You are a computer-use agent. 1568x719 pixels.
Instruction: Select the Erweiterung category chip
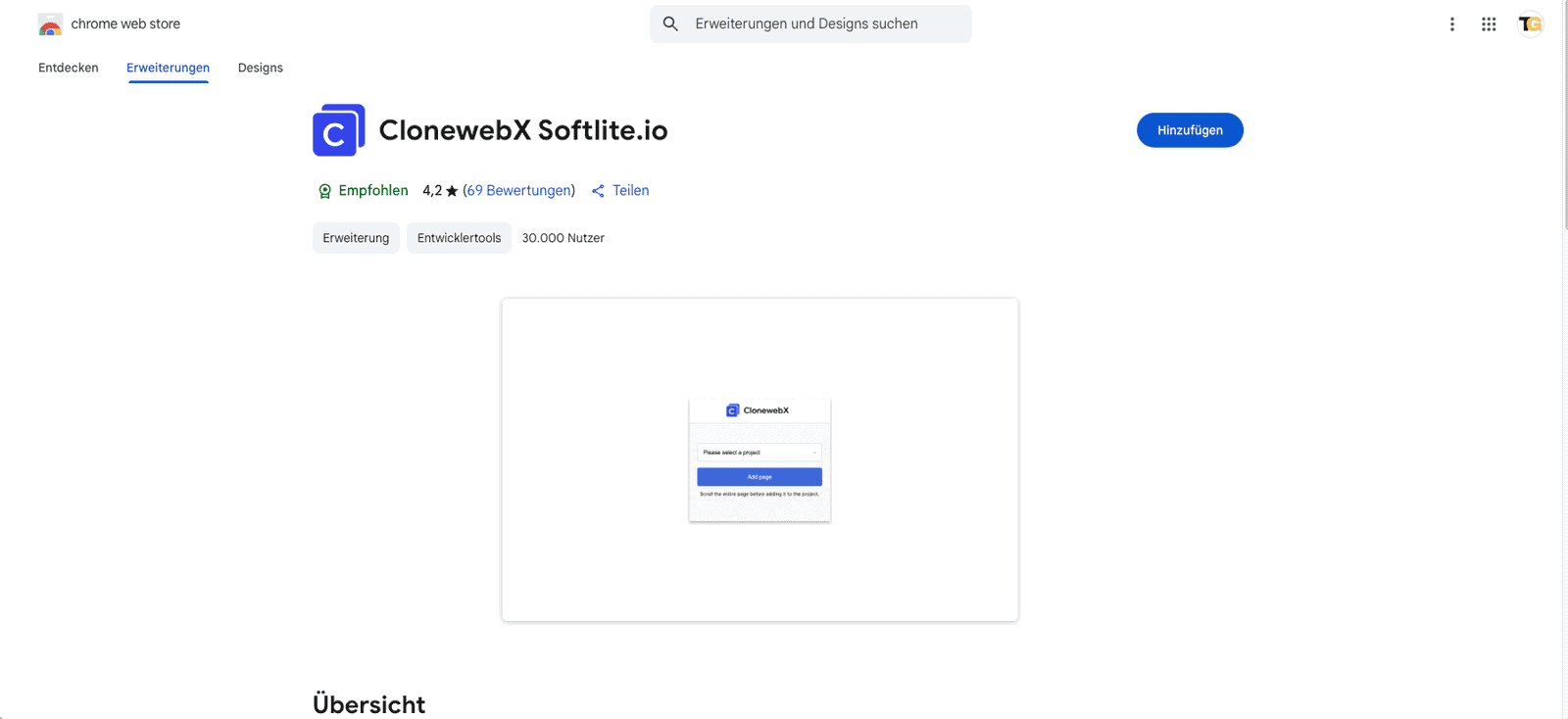point(355,237)
